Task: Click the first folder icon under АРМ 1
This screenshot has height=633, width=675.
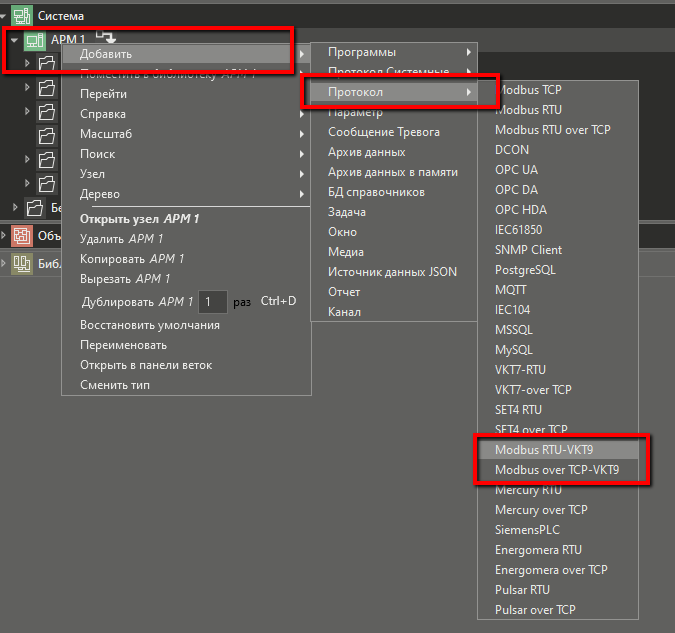Action: tap(47, 64)
